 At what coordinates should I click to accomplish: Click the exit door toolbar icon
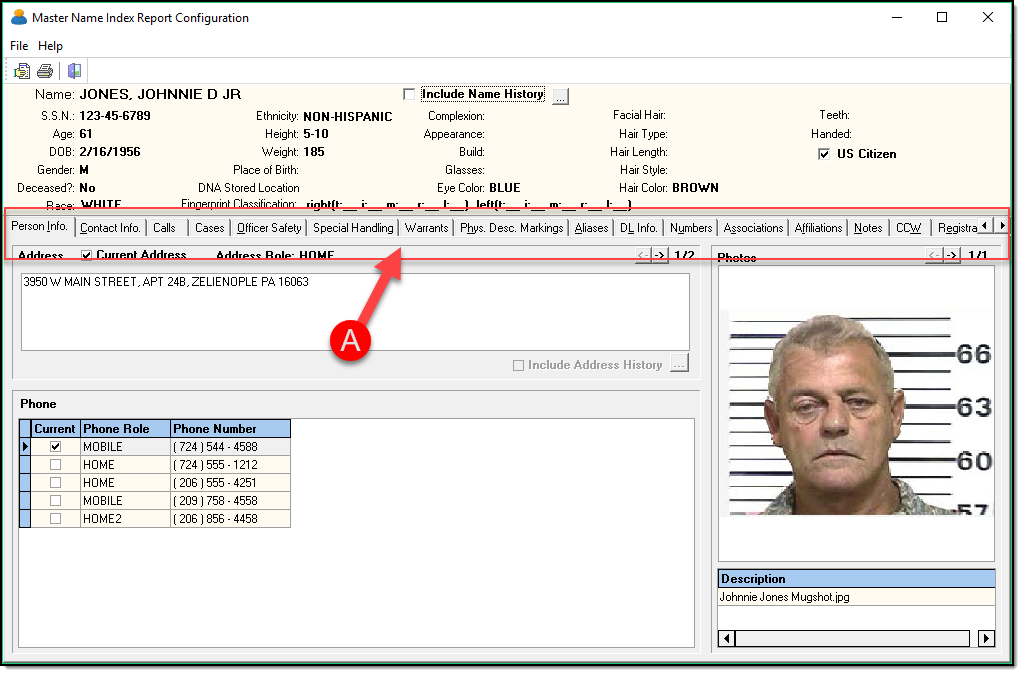point(74,71)
